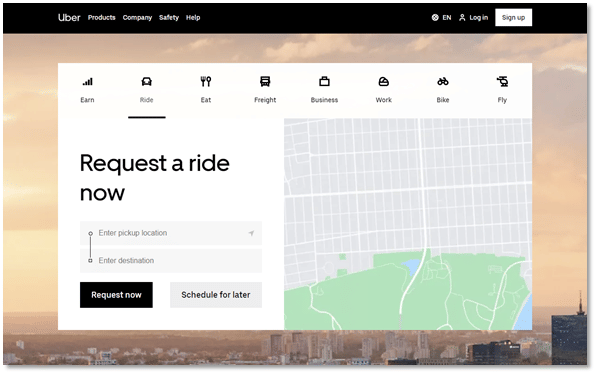Focus the Enter destination field
Screen dimensions: 596x374
tap(171, 261)
